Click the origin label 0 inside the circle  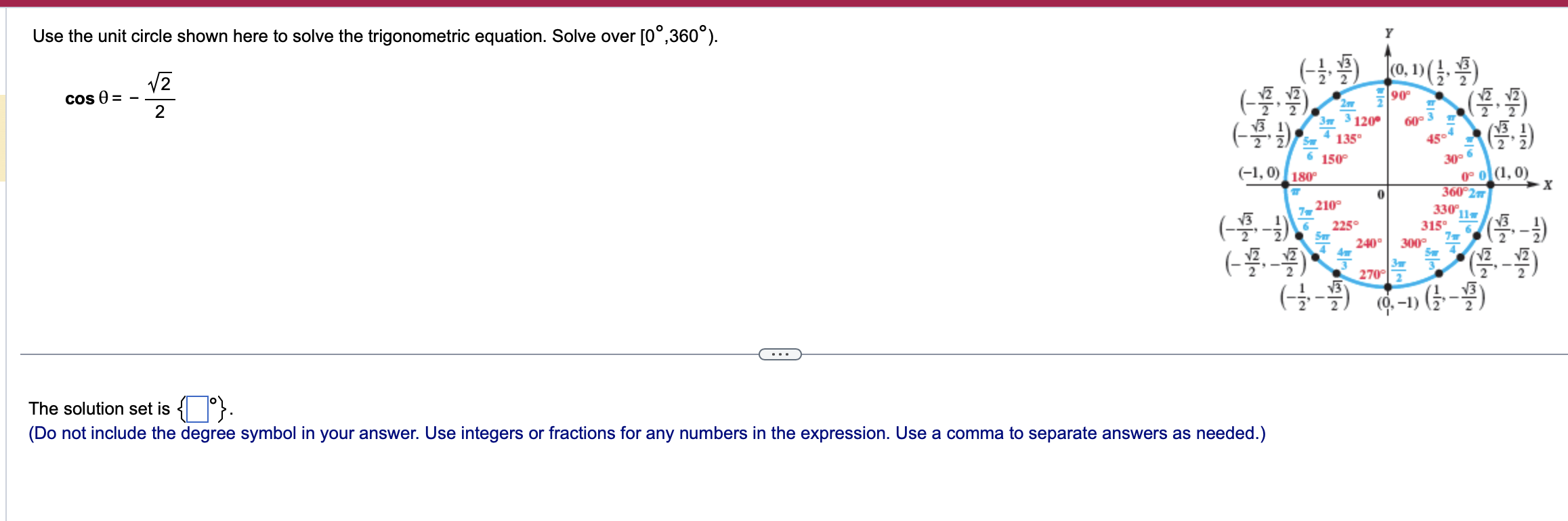[x=1380, y=194]
